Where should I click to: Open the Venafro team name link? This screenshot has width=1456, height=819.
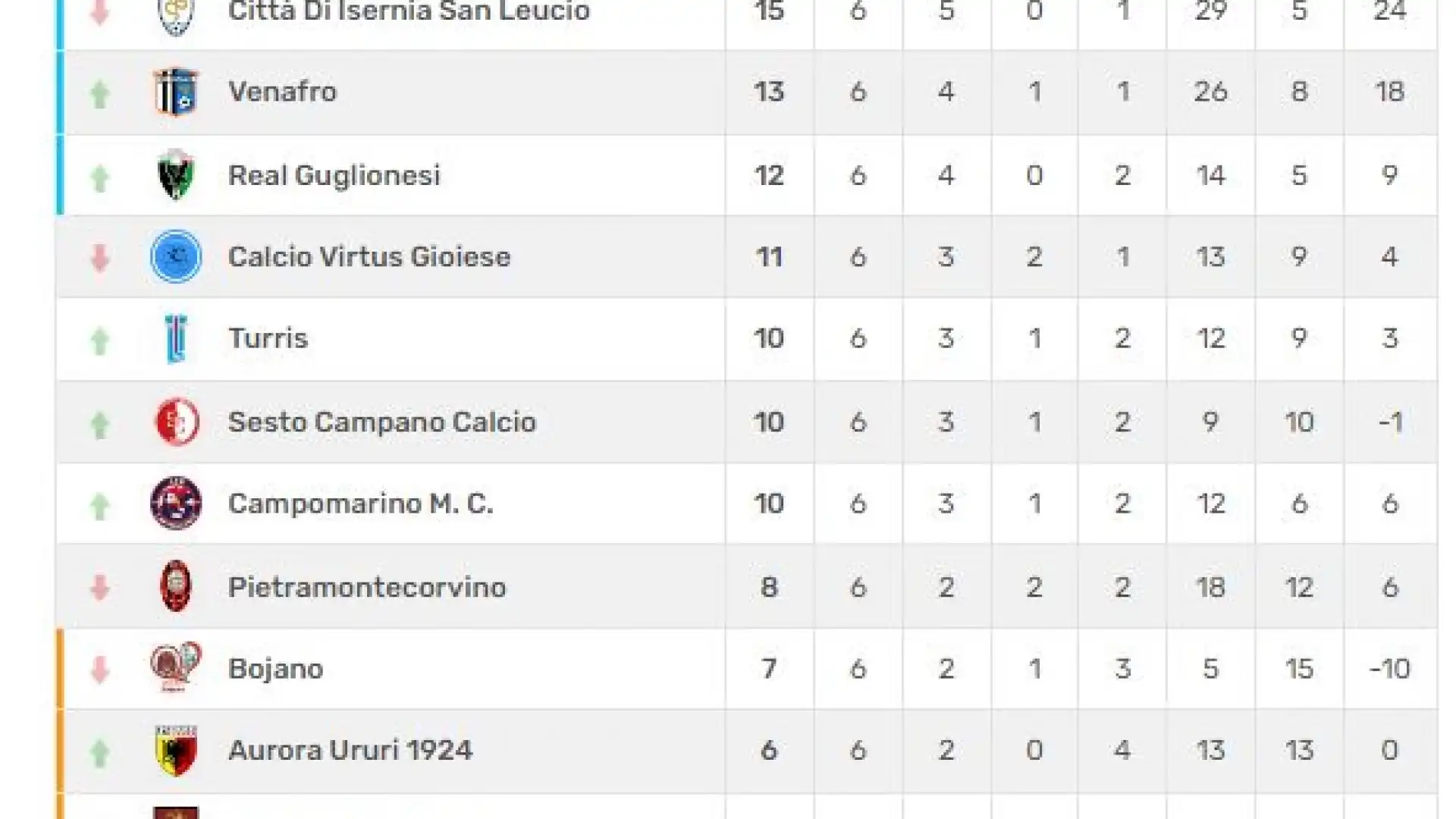coord(282,92)
